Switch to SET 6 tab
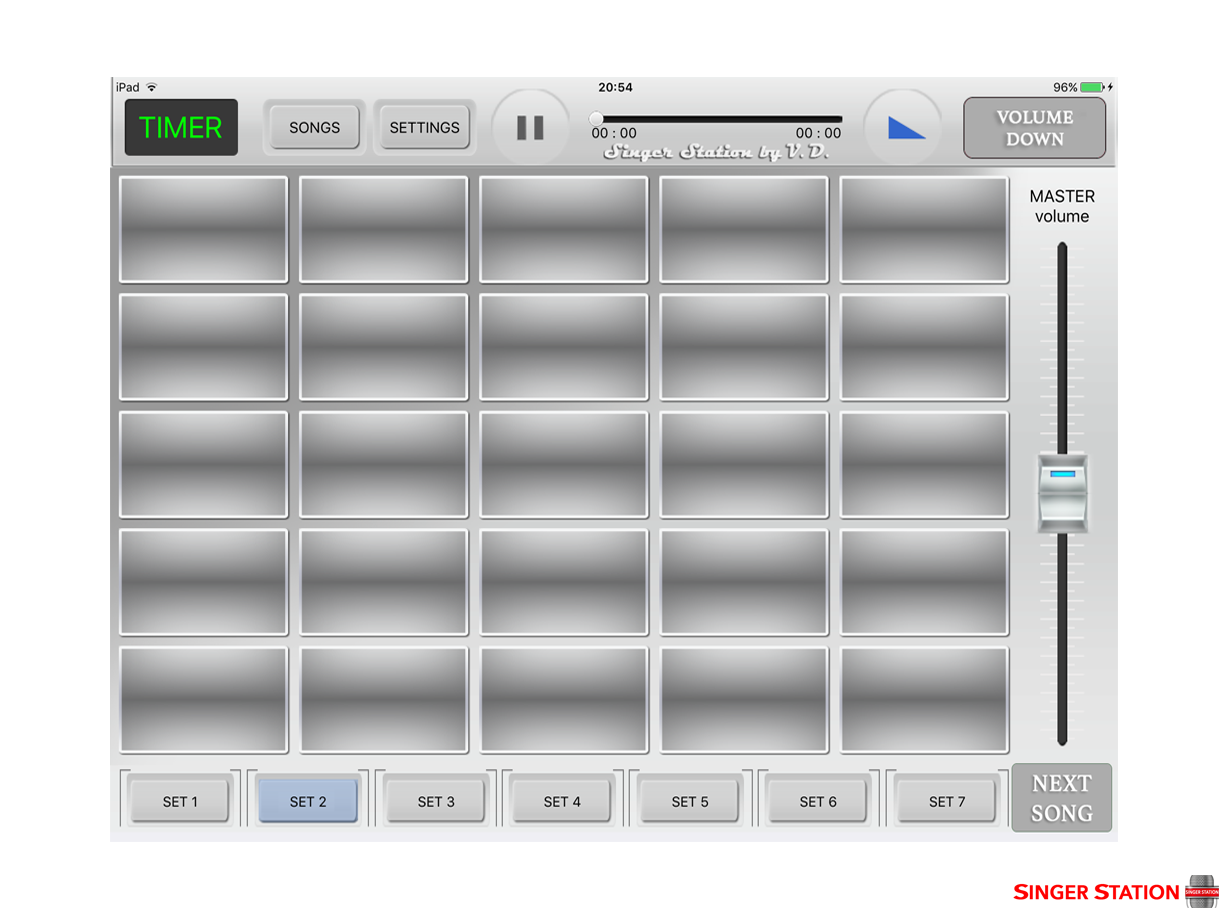The height and width of the screenshot is (921, 1229). point(818,801)
